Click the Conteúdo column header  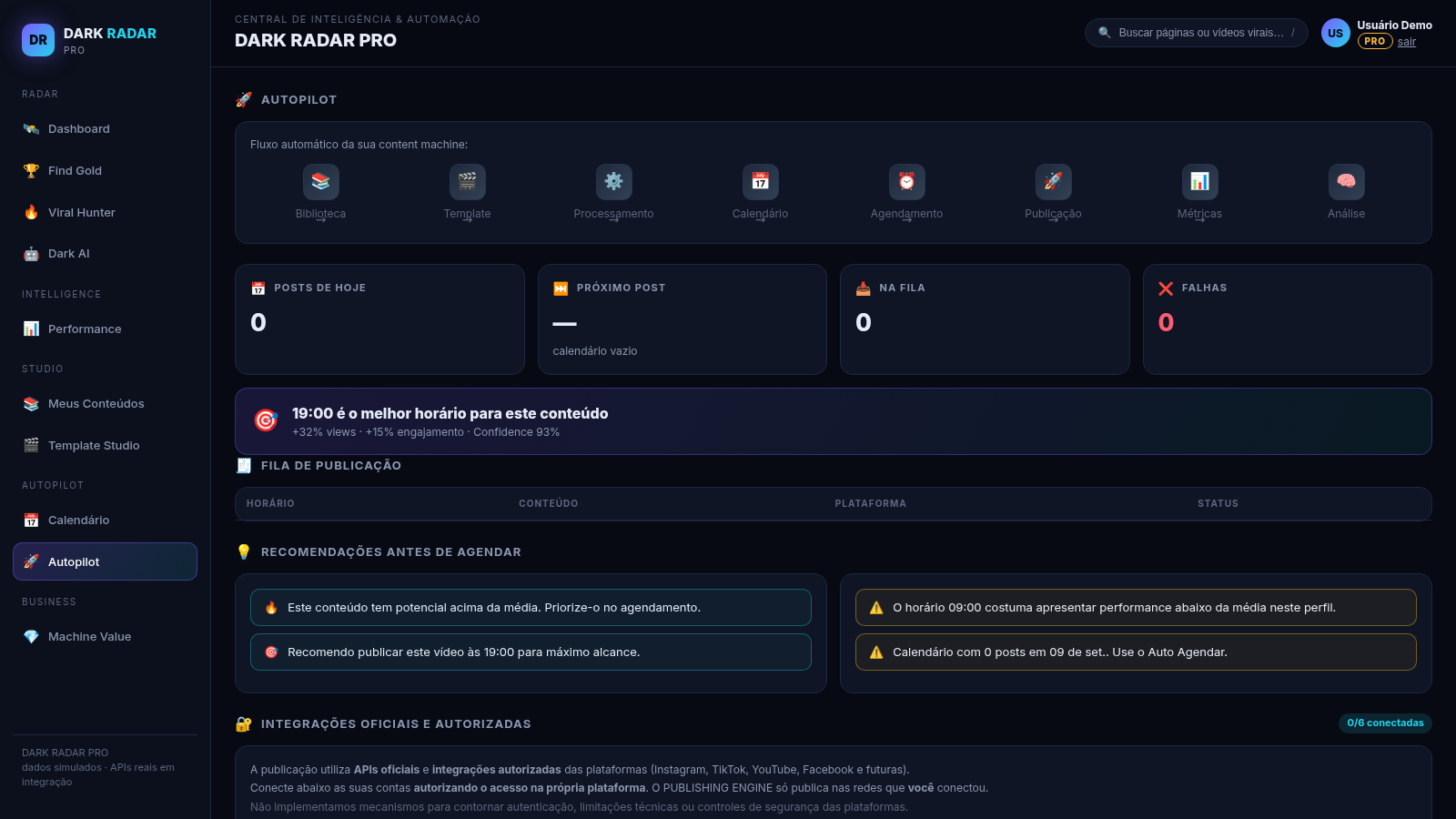click(x=549, y=503)
